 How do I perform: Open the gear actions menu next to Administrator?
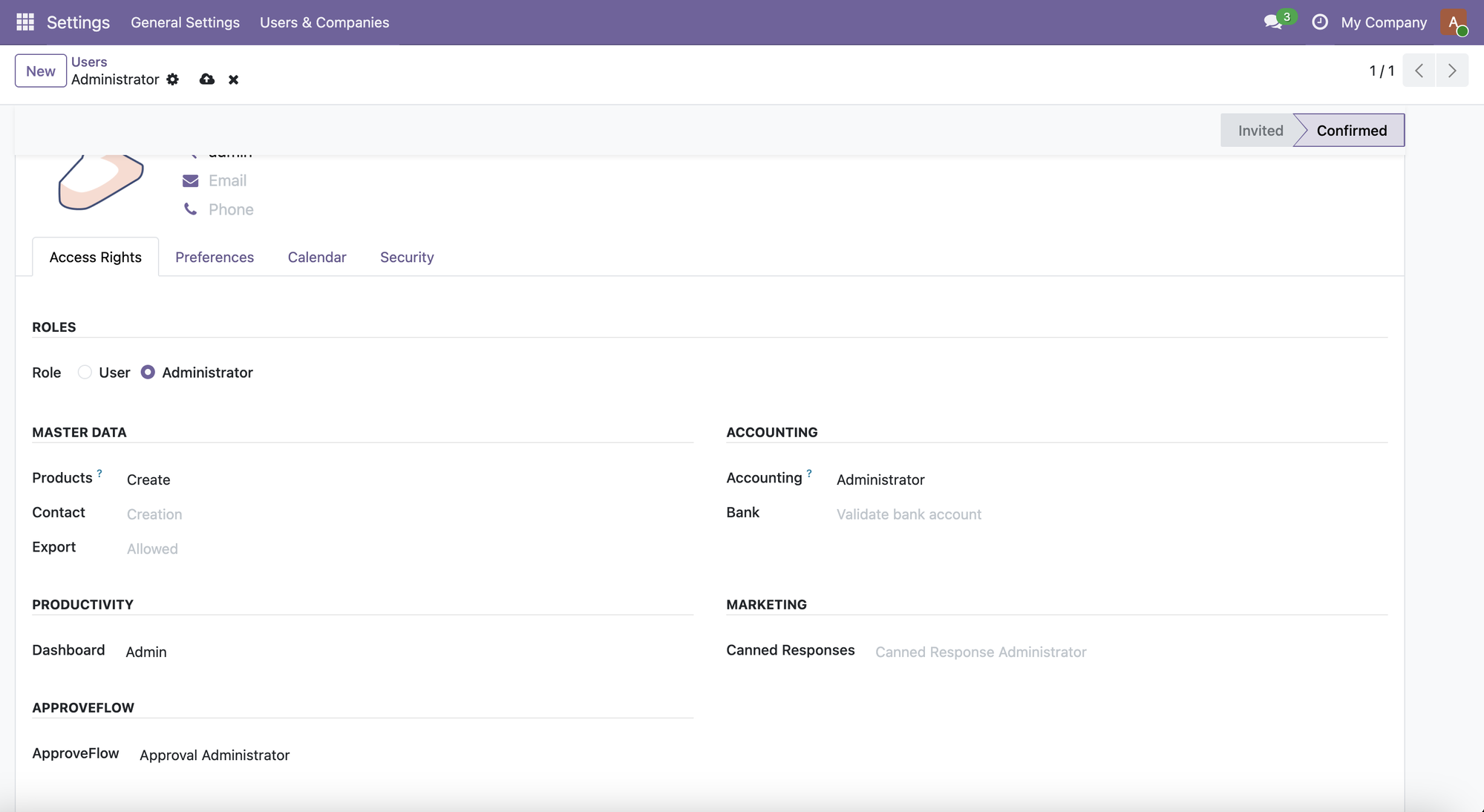173,79
